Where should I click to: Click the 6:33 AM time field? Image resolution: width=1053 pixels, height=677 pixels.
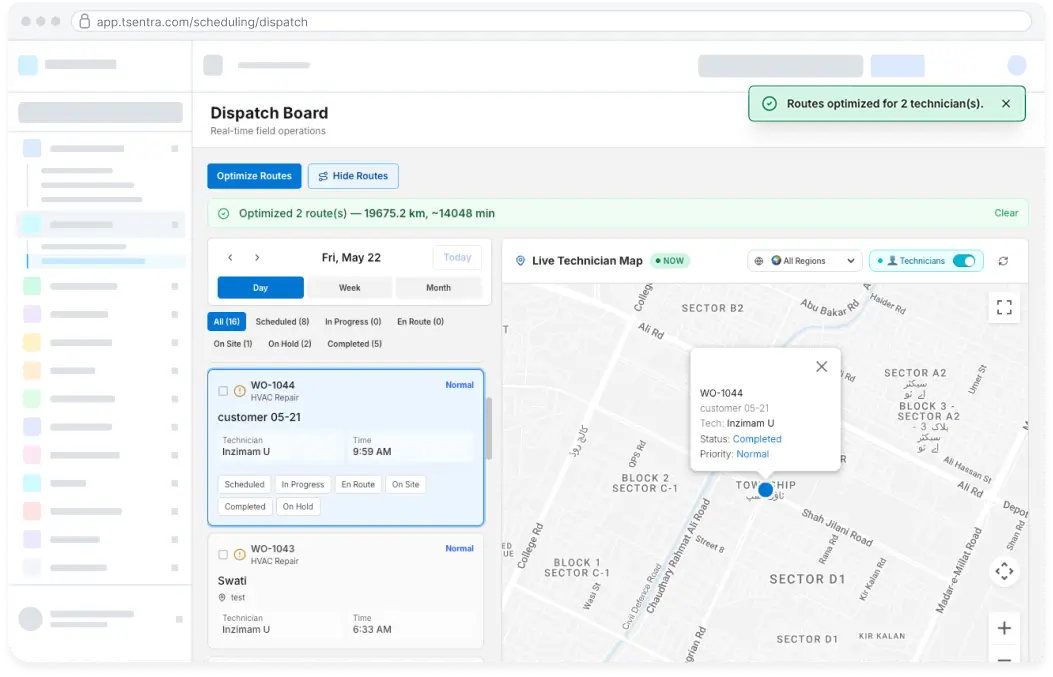411,624
